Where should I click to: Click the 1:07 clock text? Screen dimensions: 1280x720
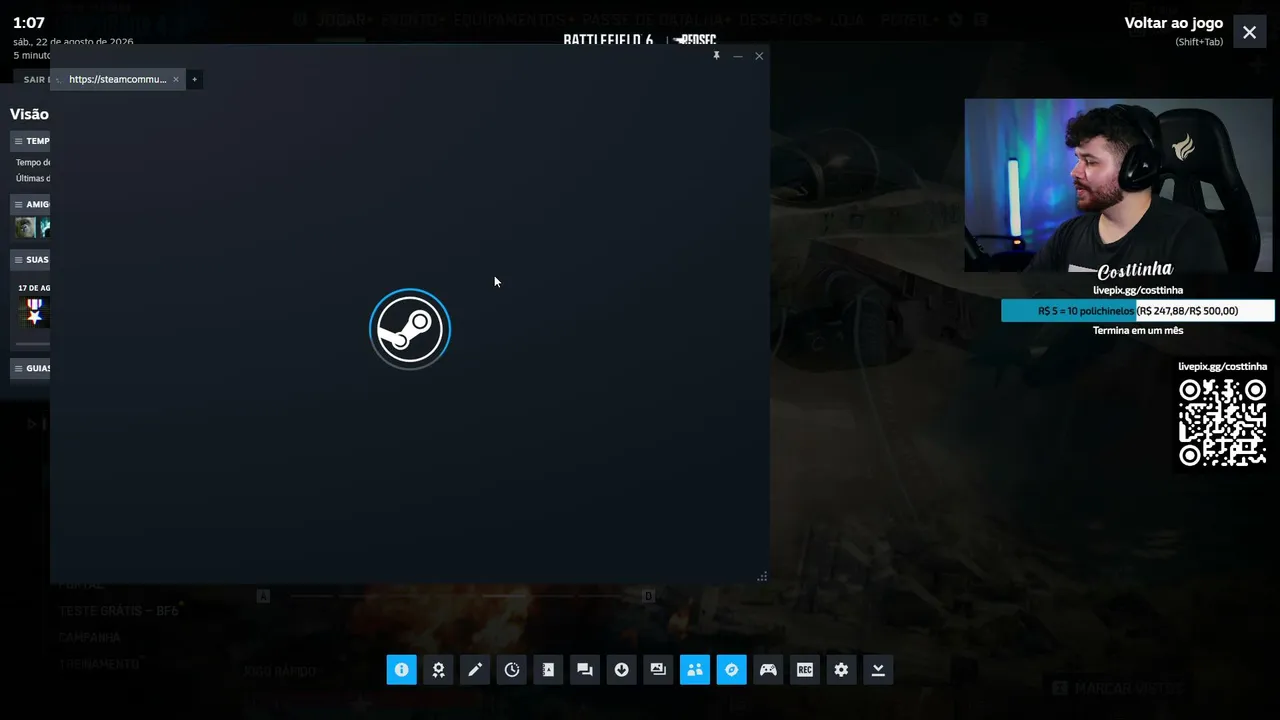click(x=29, y=23)
